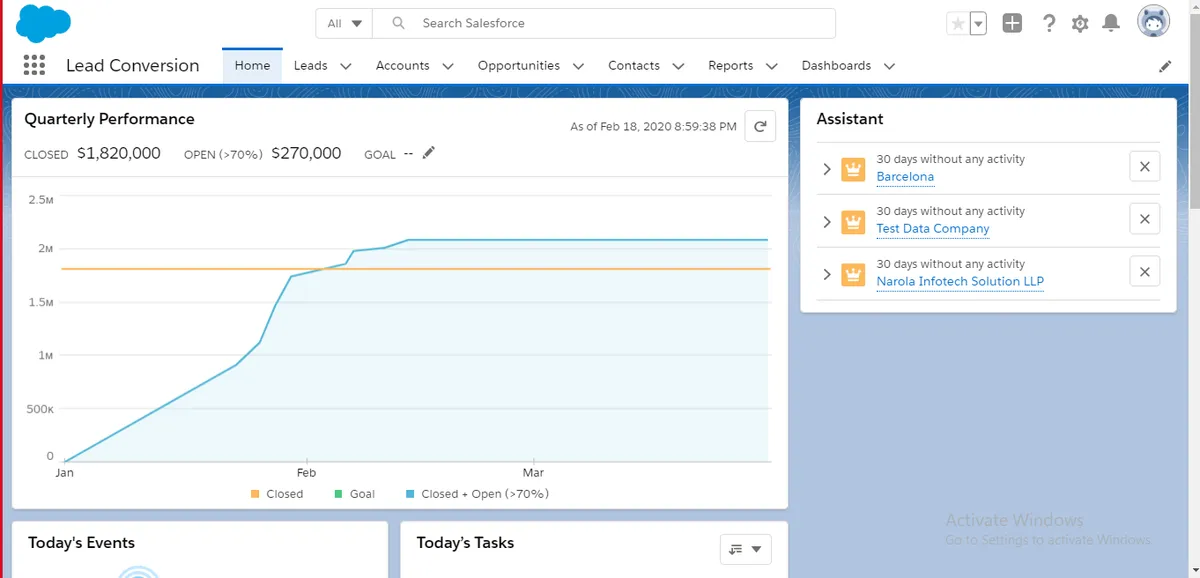Open the Today's Tasks filter dropdown

pyautogui.click(x=745, y=549)
